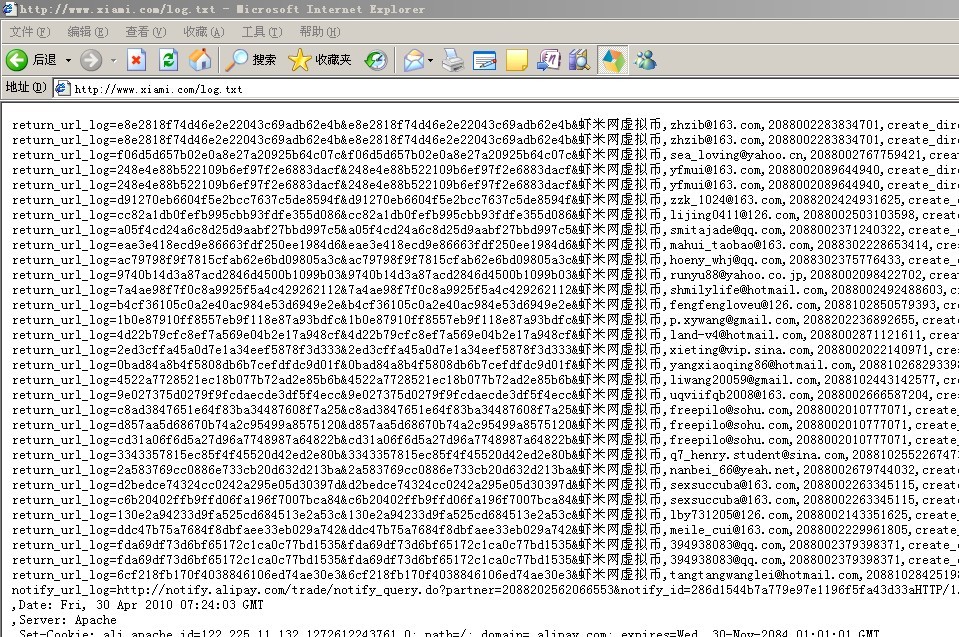Click the IE logo in title bar
Screen dimensions: 959x637
8,9
